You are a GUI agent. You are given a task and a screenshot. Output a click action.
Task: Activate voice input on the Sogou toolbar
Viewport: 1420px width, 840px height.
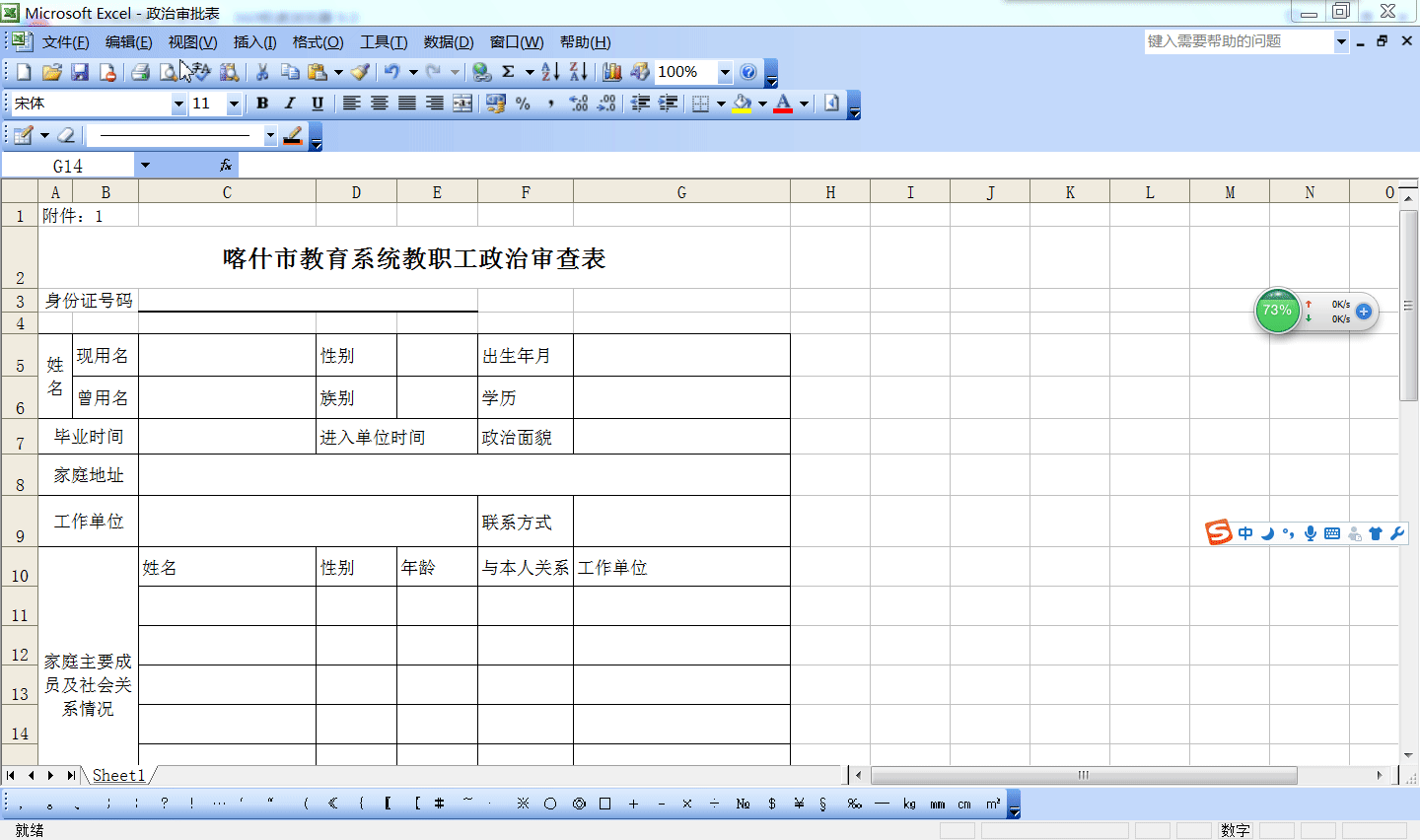[1310, 532]
